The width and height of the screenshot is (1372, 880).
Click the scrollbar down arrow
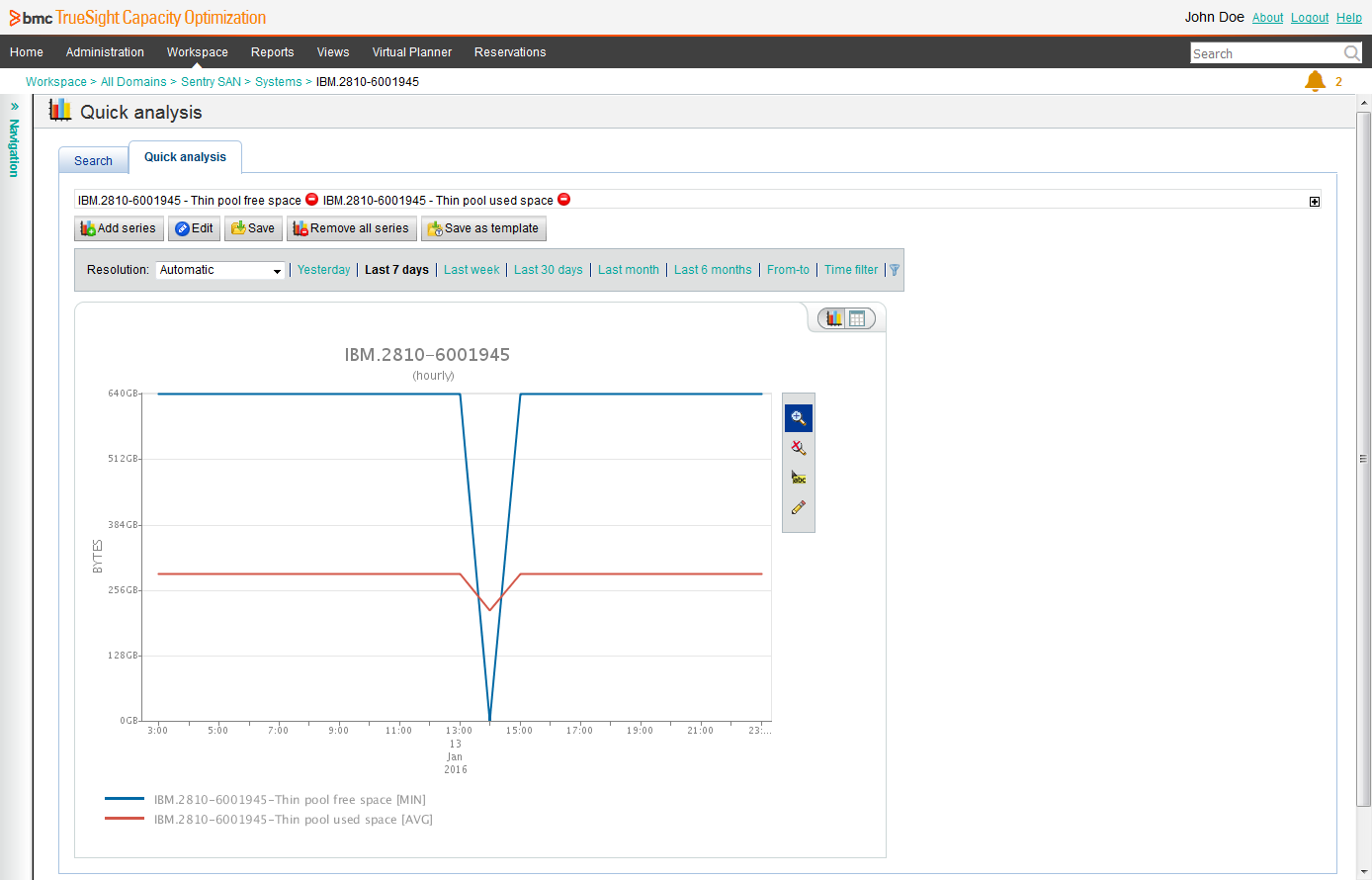click(x=1365, y=872)
